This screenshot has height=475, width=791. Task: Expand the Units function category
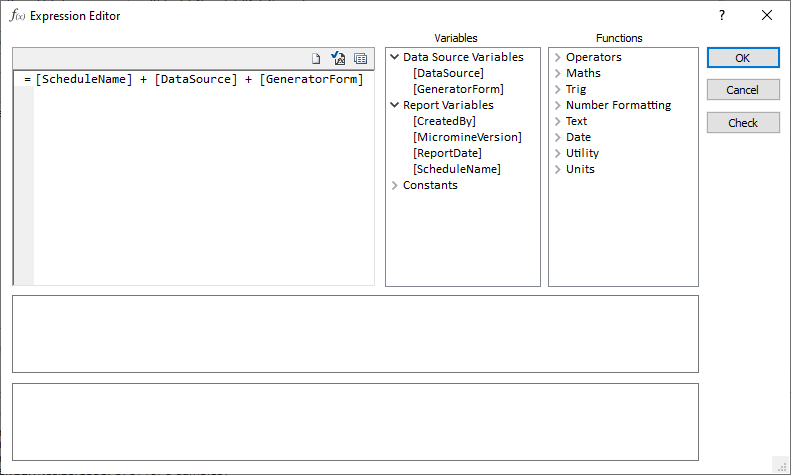point(557,169)
